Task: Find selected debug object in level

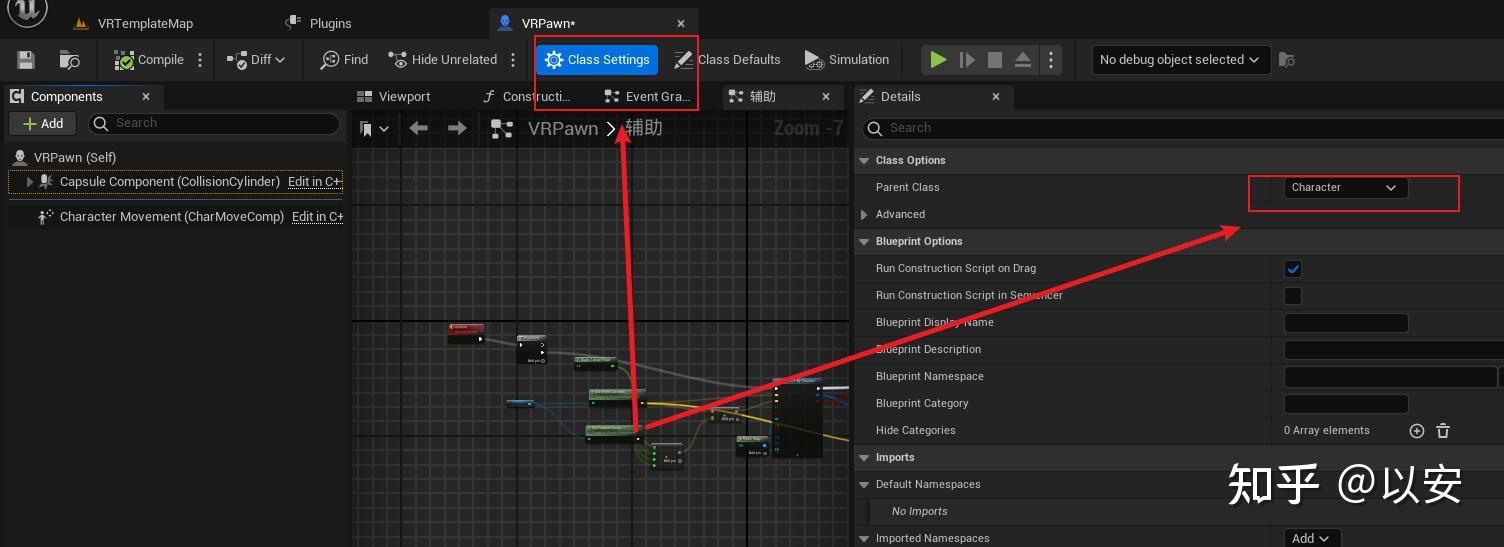Action: click(x=1287, y=60)
